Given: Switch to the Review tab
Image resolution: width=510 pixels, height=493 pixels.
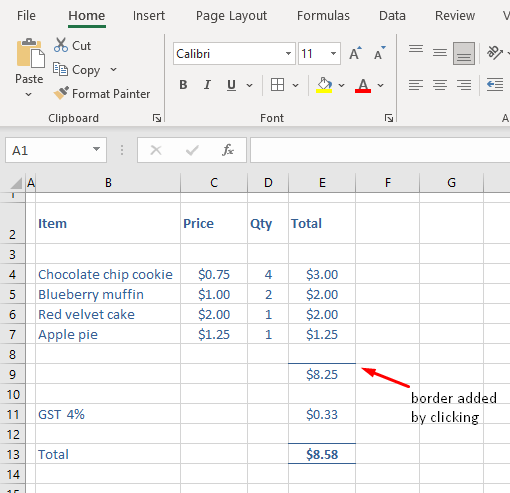Looking at the screenshot, I should 455,16.
